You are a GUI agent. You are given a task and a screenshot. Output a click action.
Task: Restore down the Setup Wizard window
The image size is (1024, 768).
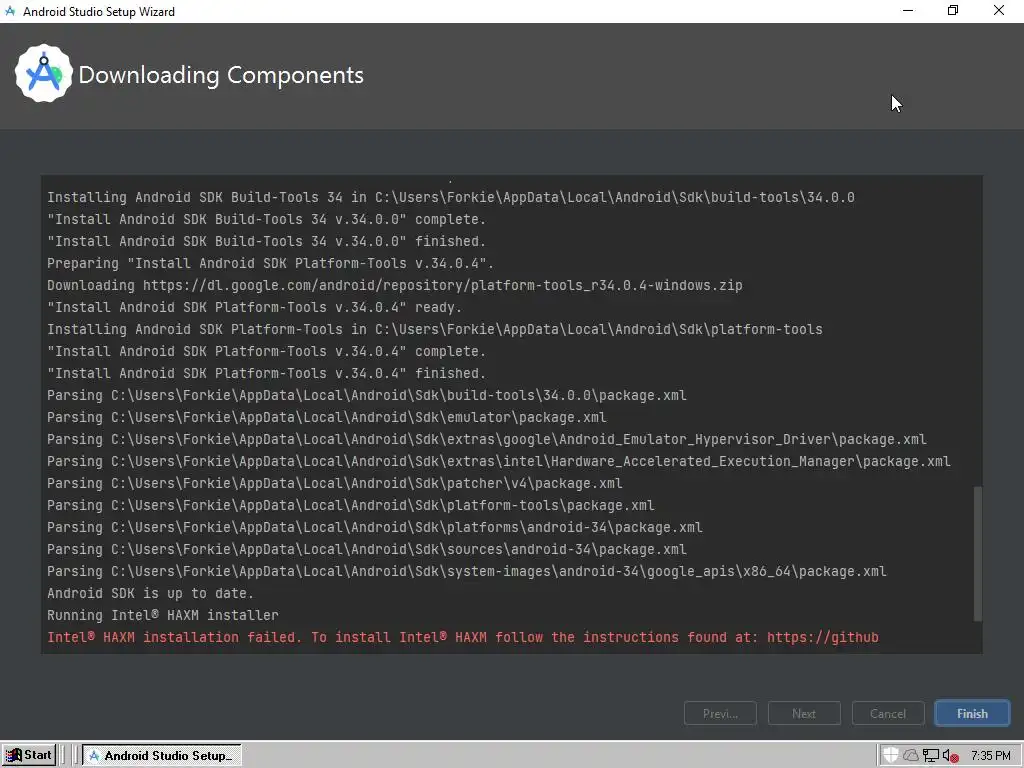coord(953,11)
